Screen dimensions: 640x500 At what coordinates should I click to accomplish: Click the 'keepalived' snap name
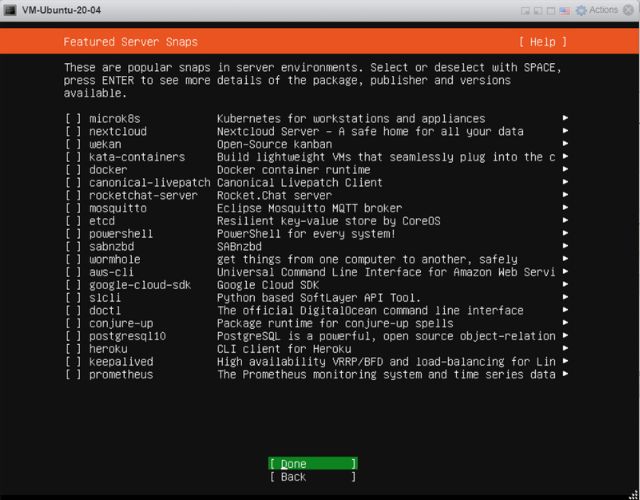(121, 362)
